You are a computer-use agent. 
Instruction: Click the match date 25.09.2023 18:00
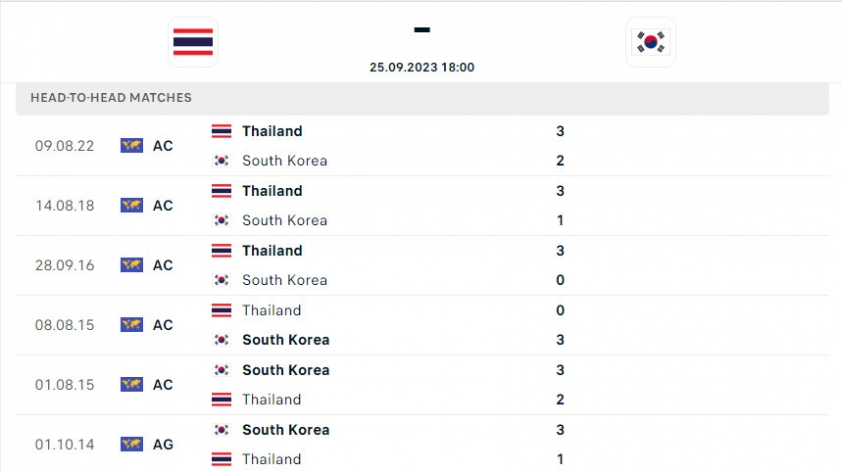[x=422, y=68]
